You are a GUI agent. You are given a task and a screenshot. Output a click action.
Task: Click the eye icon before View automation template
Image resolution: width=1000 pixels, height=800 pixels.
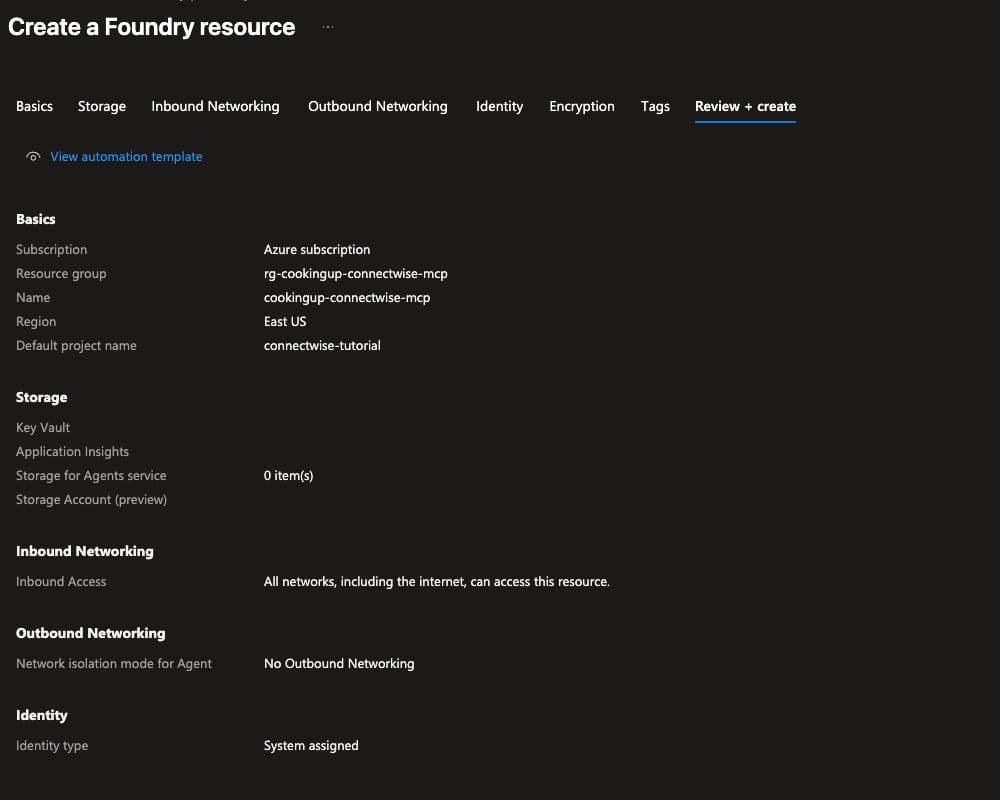click(33, 156)
